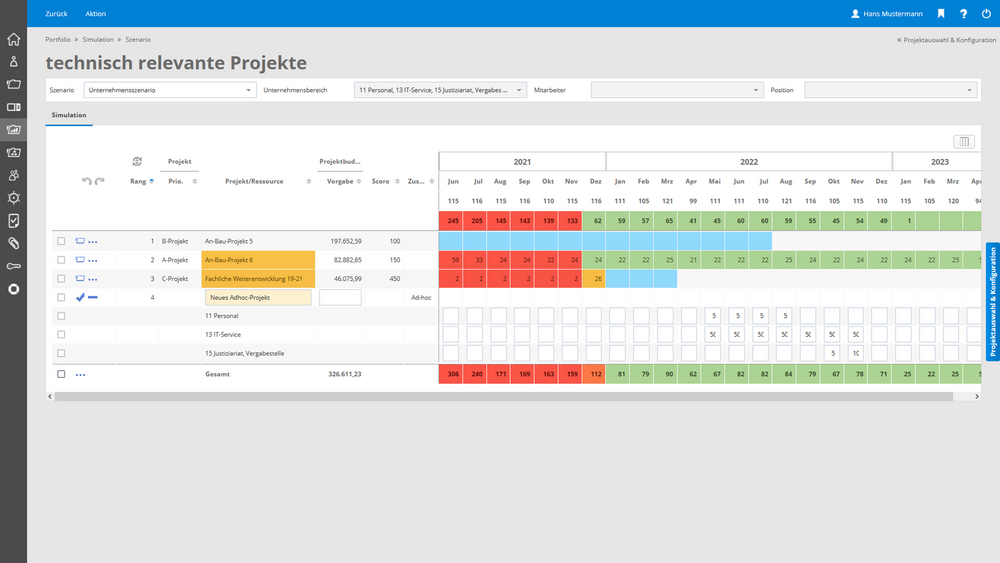Image resolution: width=1000 pixels, height=563 pixels.
Task: Confirm the ad-hoc project with the checkmark icon
Action: [80, 297]
